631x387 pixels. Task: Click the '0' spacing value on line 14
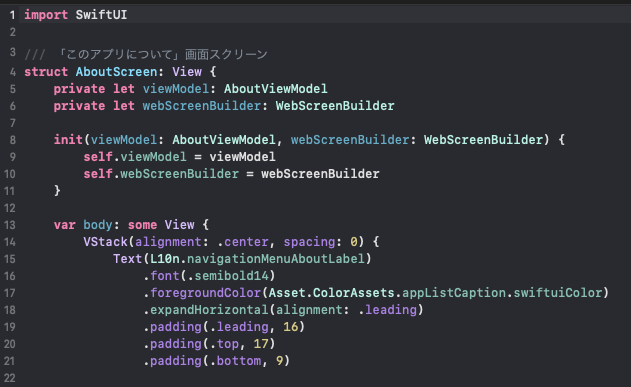pyautogui.click(x=354, y=242)
